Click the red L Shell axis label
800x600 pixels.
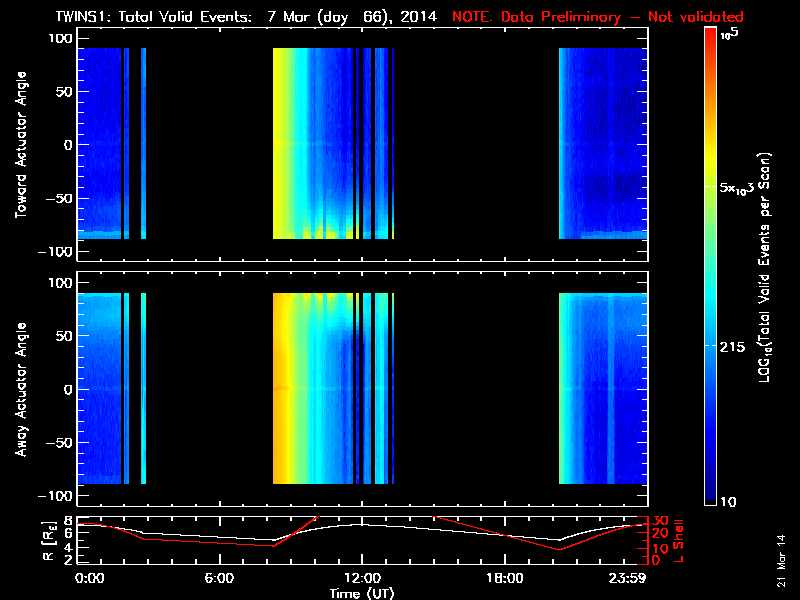681,537
